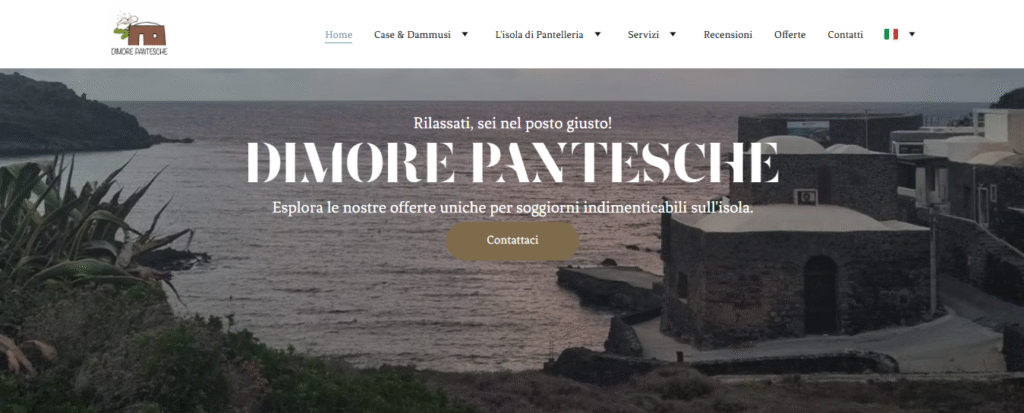
Task: Click the 'Rilassati, sei nel posto giusto!' tagline
Action: (513, 122)
